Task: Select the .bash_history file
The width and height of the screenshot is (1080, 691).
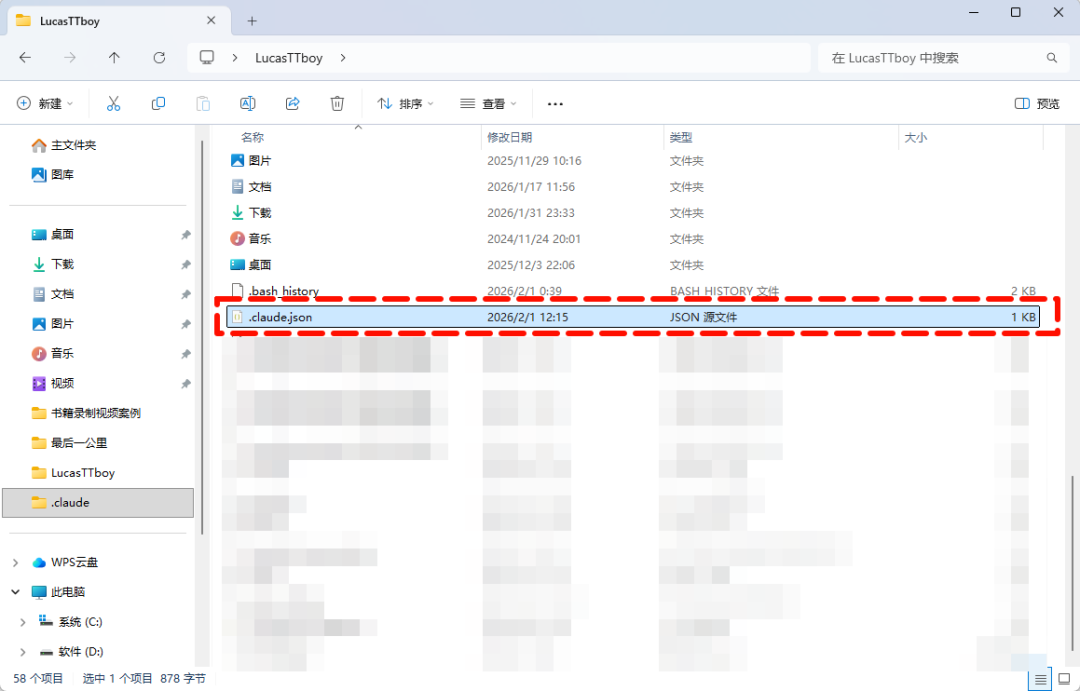Action: 632,291
